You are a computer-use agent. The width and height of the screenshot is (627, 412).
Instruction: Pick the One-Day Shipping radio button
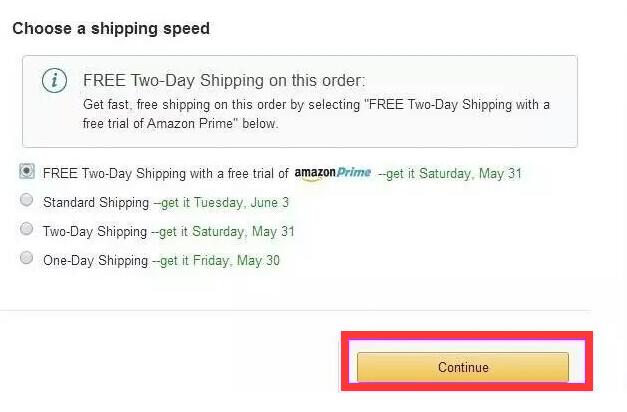(27, 258)
